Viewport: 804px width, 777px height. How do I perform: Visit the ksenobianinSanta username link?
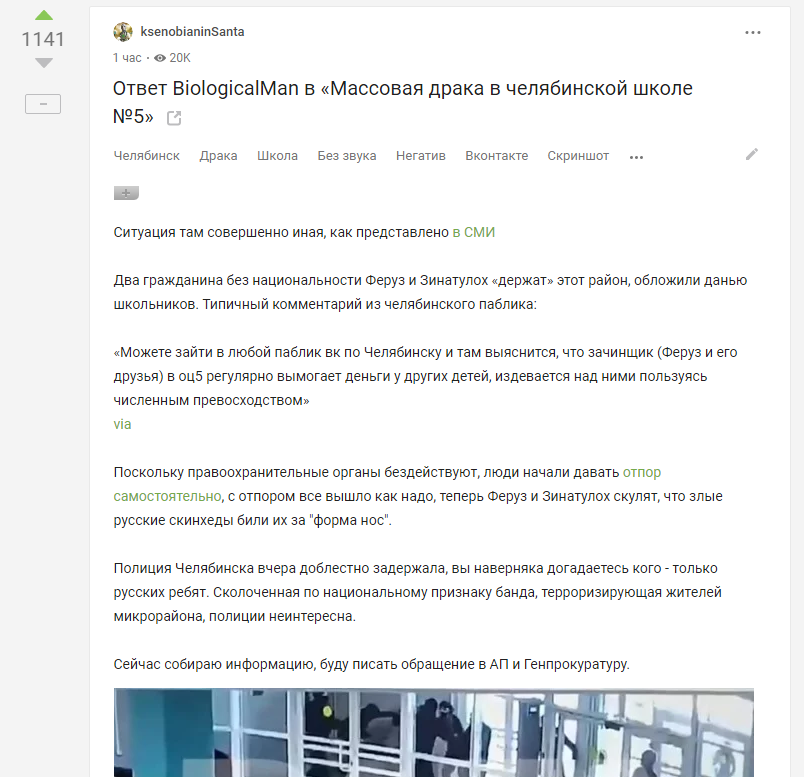(x=192, y=32)
